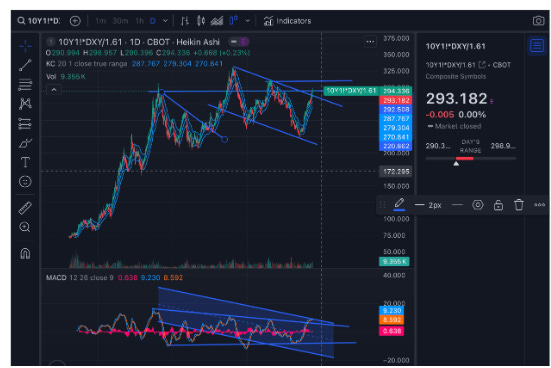551x368 pixels.
Task: Toggle the lock drawing icon
Action: [x=498, y=205]
